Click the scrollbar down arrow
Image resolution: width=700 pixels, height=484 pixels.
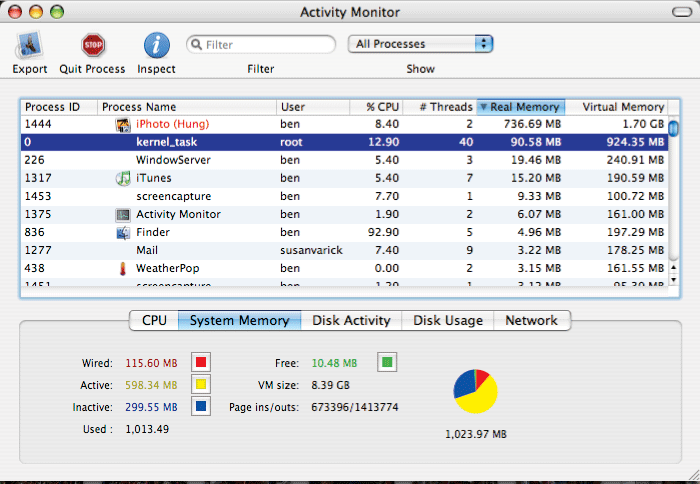point(674,280)
